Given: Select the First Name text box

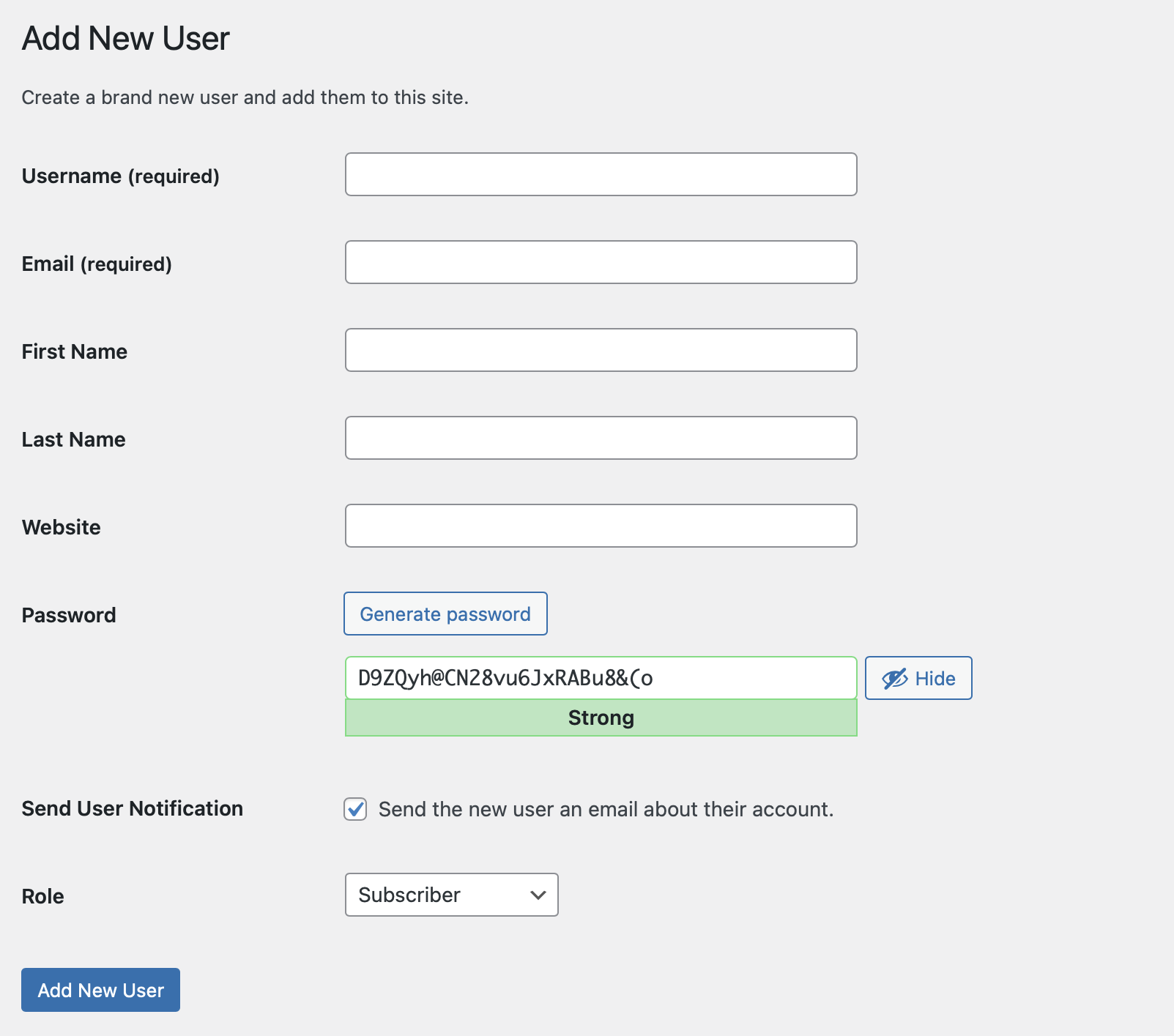Looking at the screenshot, I should point(601,350).
